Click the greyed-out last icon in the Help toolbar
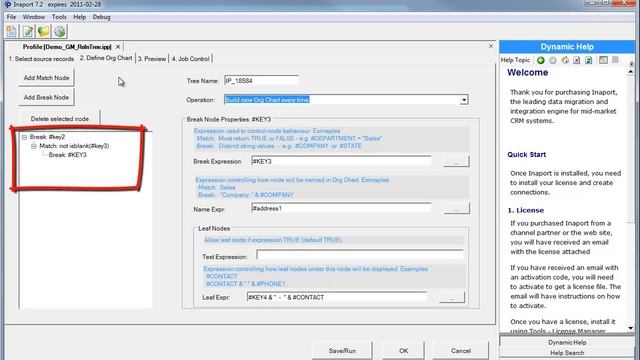Viewport: 640px width, 360px height. pos(615,60)
